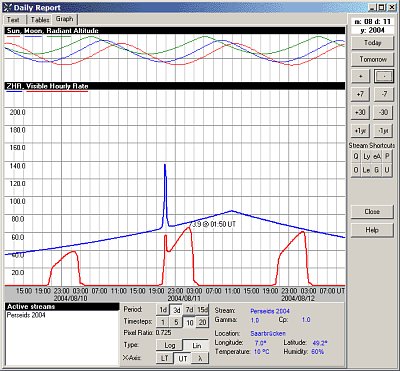
Task: Advance date with +30 button
Action: 360,112
